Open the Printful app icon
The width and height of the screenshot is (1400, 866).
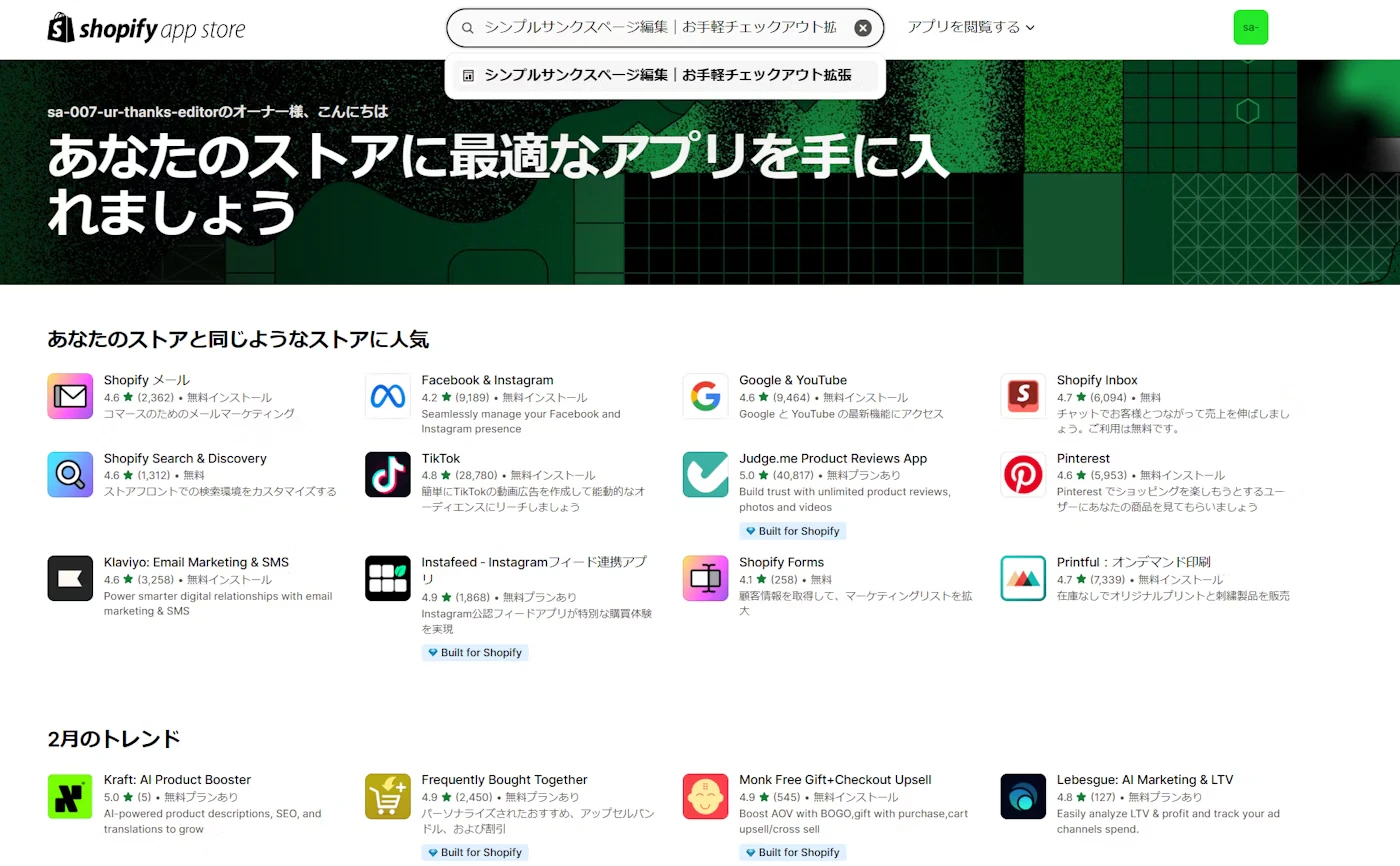pyautogui.click(x=1023, y=578)
